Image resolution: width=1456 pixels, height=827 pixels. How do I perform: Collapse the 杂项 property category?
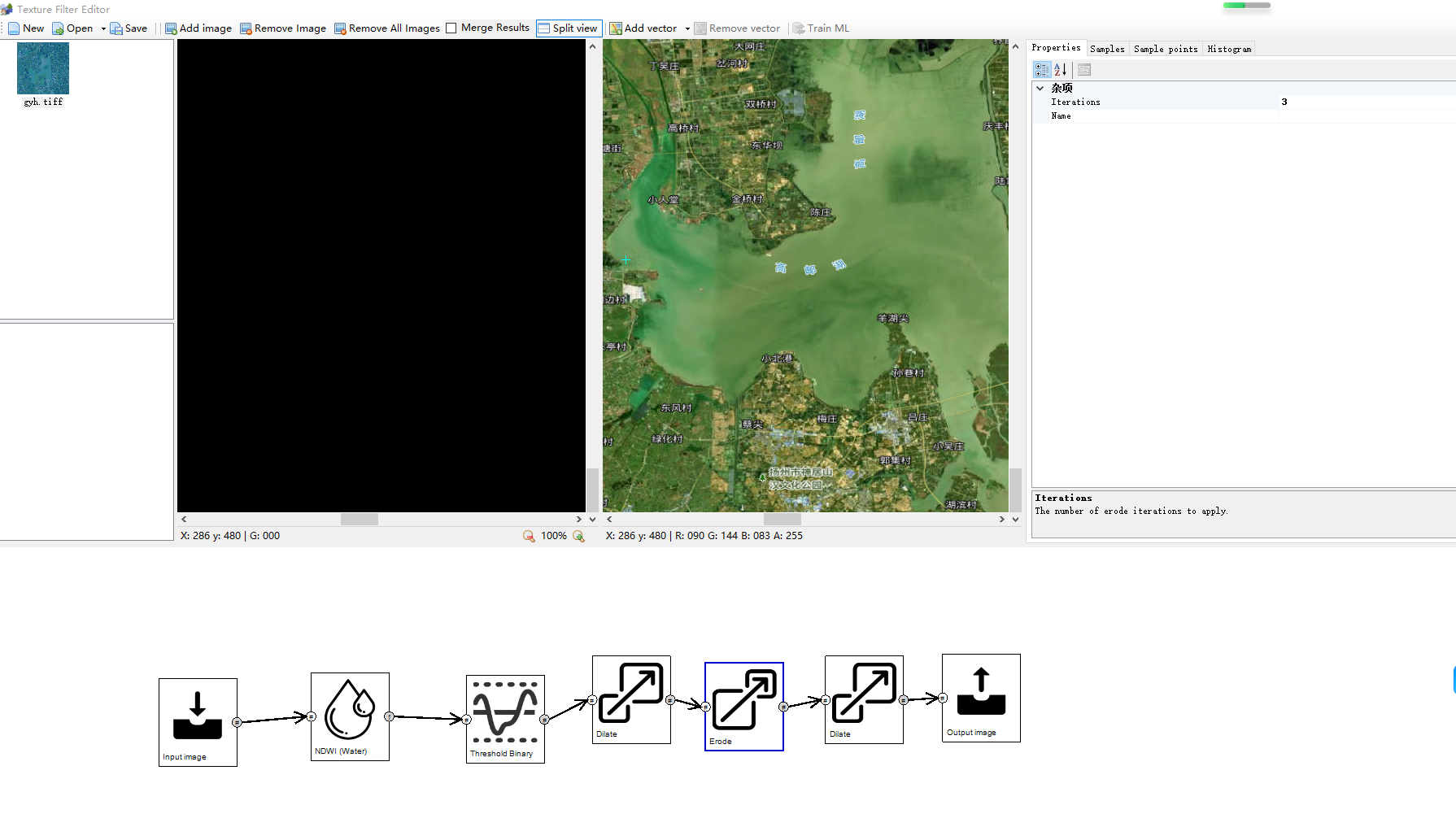pyautogui.click(x=1040, y=88)
